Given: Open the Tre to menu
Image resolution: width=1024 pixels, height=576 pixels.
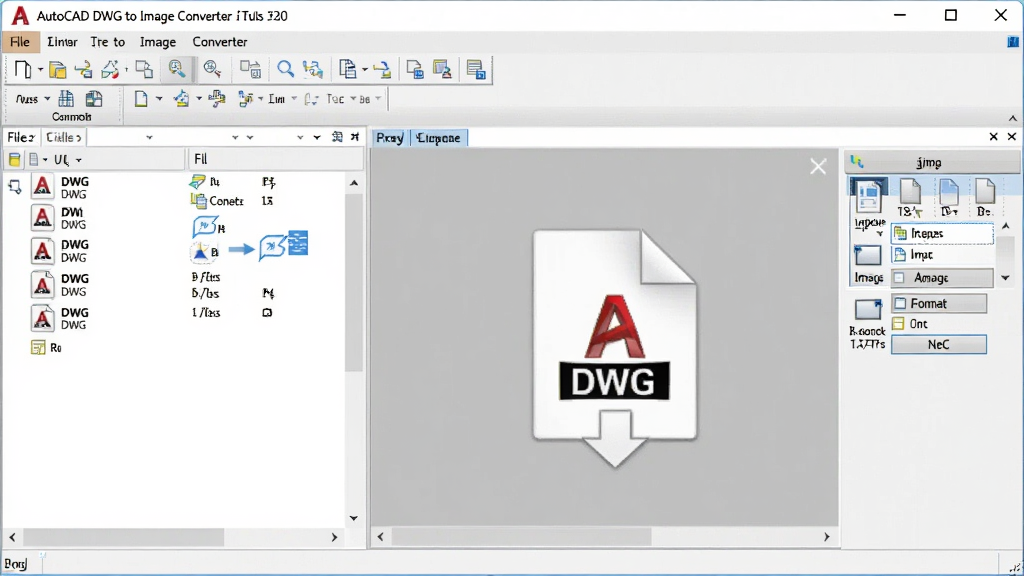Looking at the screenshot, I should pyautogui.click(x=108, y=42).
